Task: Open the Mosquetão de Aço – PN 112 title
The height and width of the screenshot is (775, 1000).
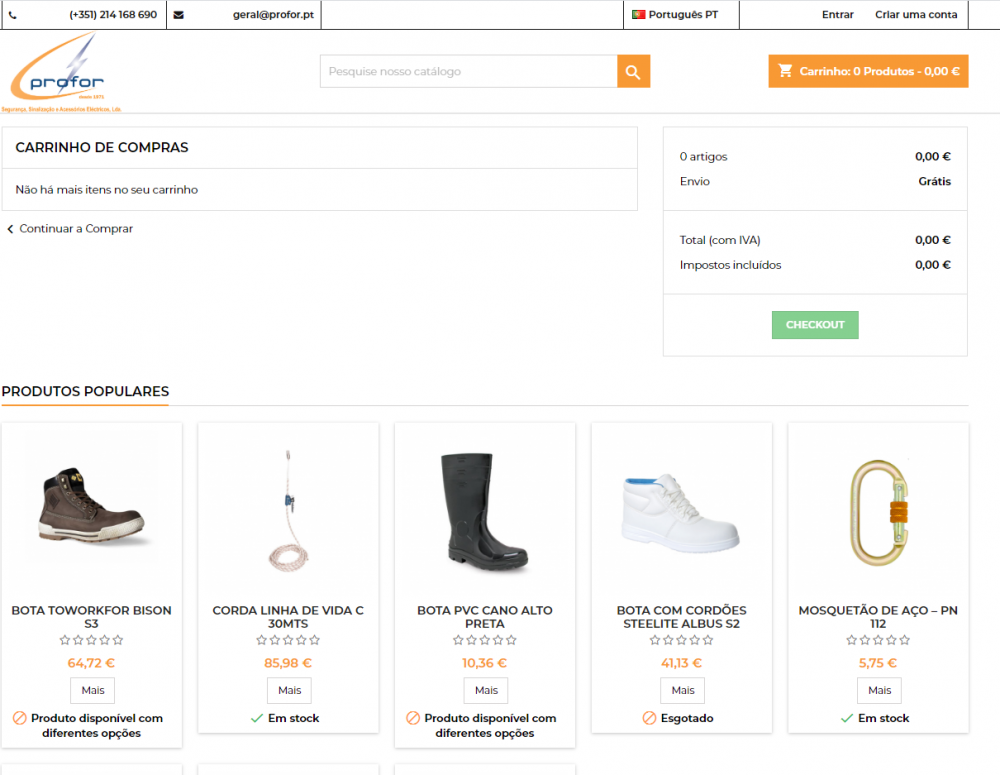Action: (x=878, y=617)
